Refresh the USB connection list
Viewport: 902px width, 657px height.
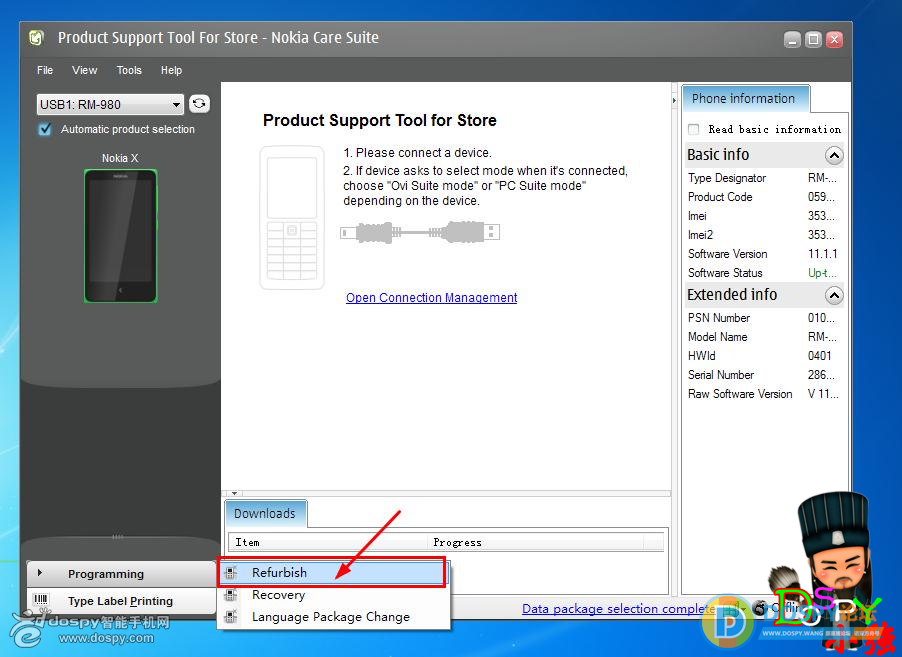(199, 104)
